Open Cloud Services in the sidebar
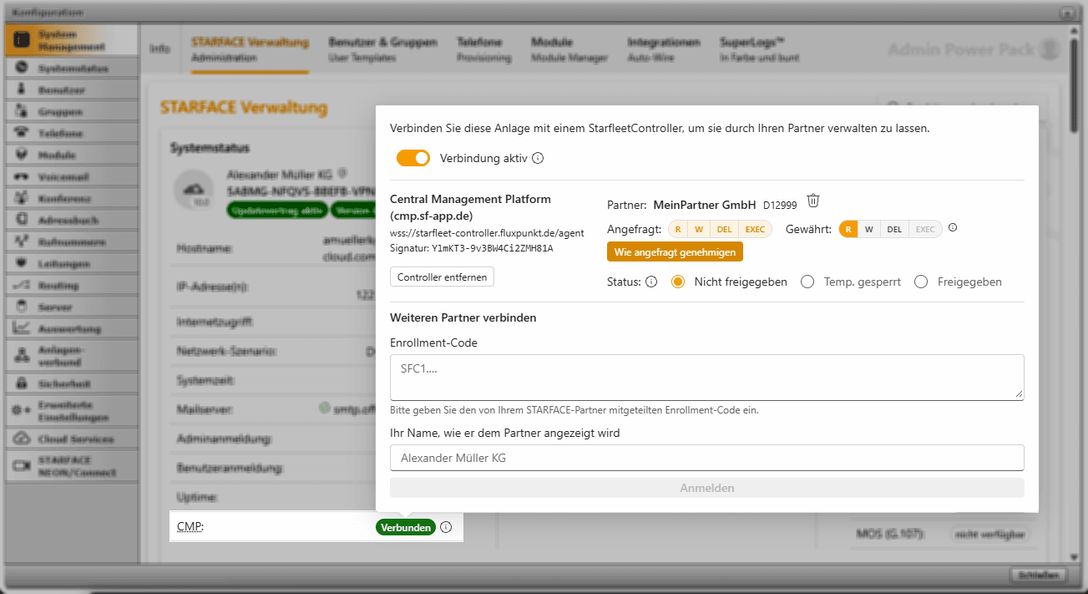Viewport: 1088px width, 594px height. pyautogui.click(x=71, y=439)
